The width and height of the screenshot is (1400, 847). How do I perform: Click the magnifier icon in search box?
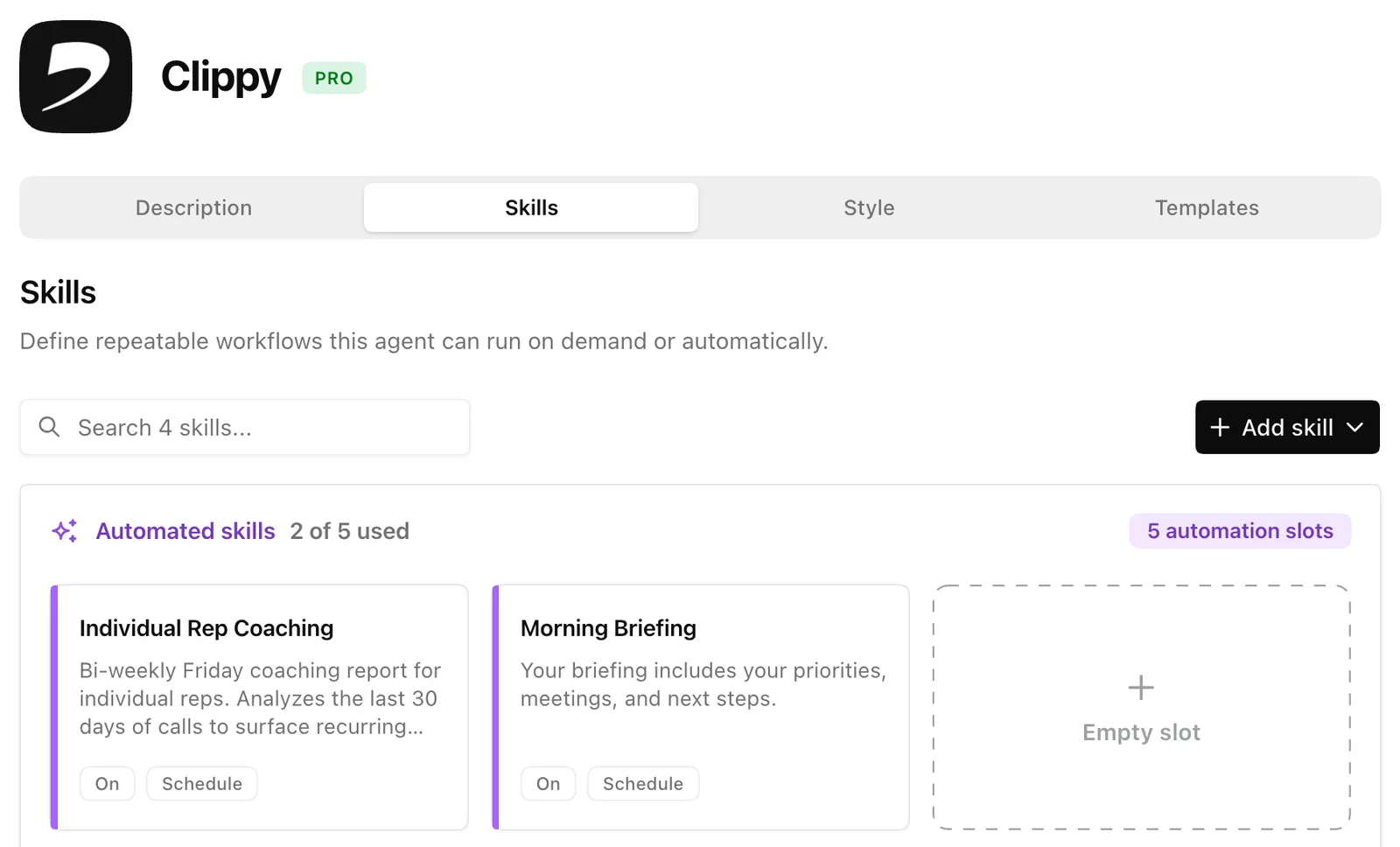50,427
